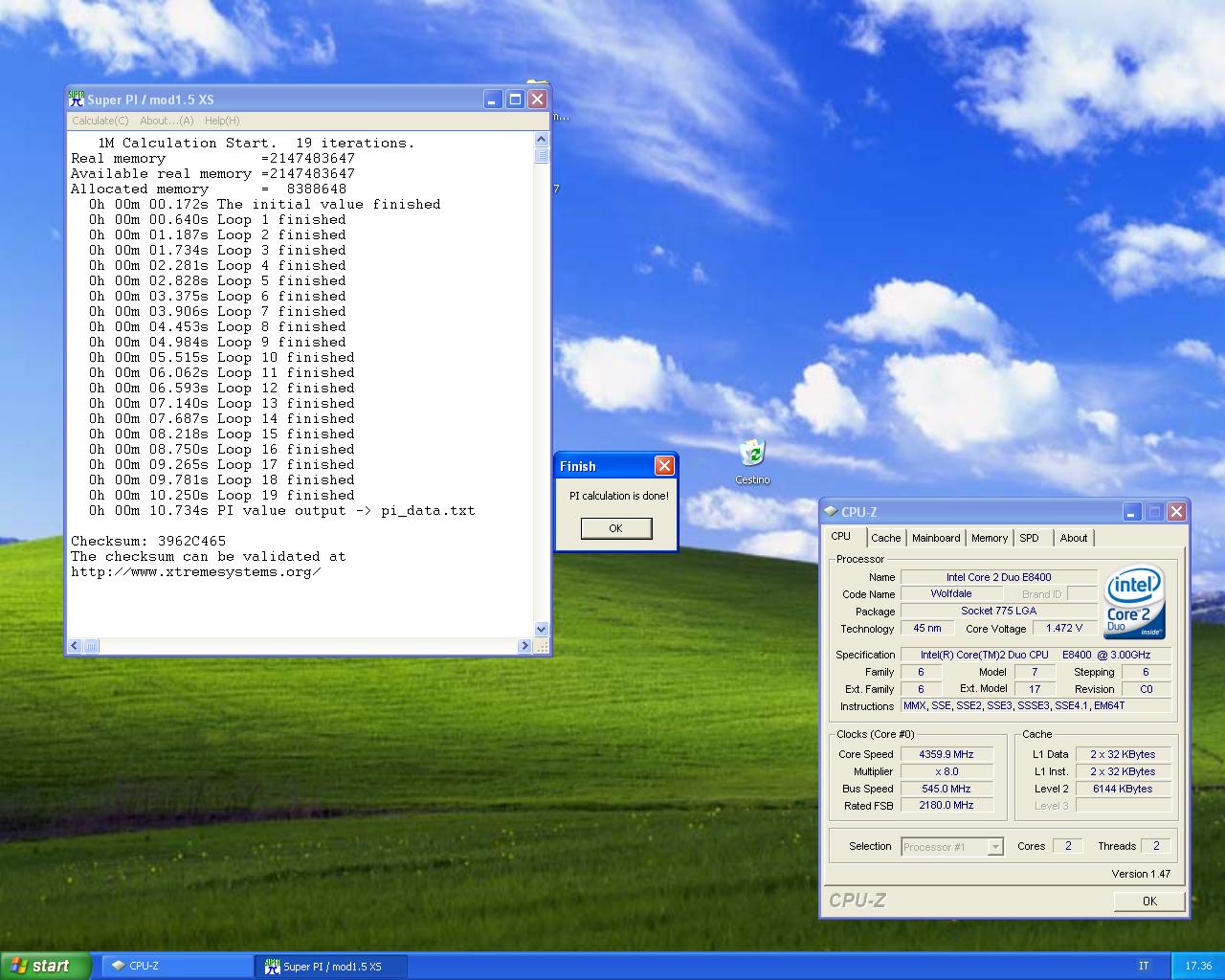This screenshot has width=1225, height=980.
Task: Click the Level 2 cache 6144 KBytes value
Action: click(x=1123, y=789)
